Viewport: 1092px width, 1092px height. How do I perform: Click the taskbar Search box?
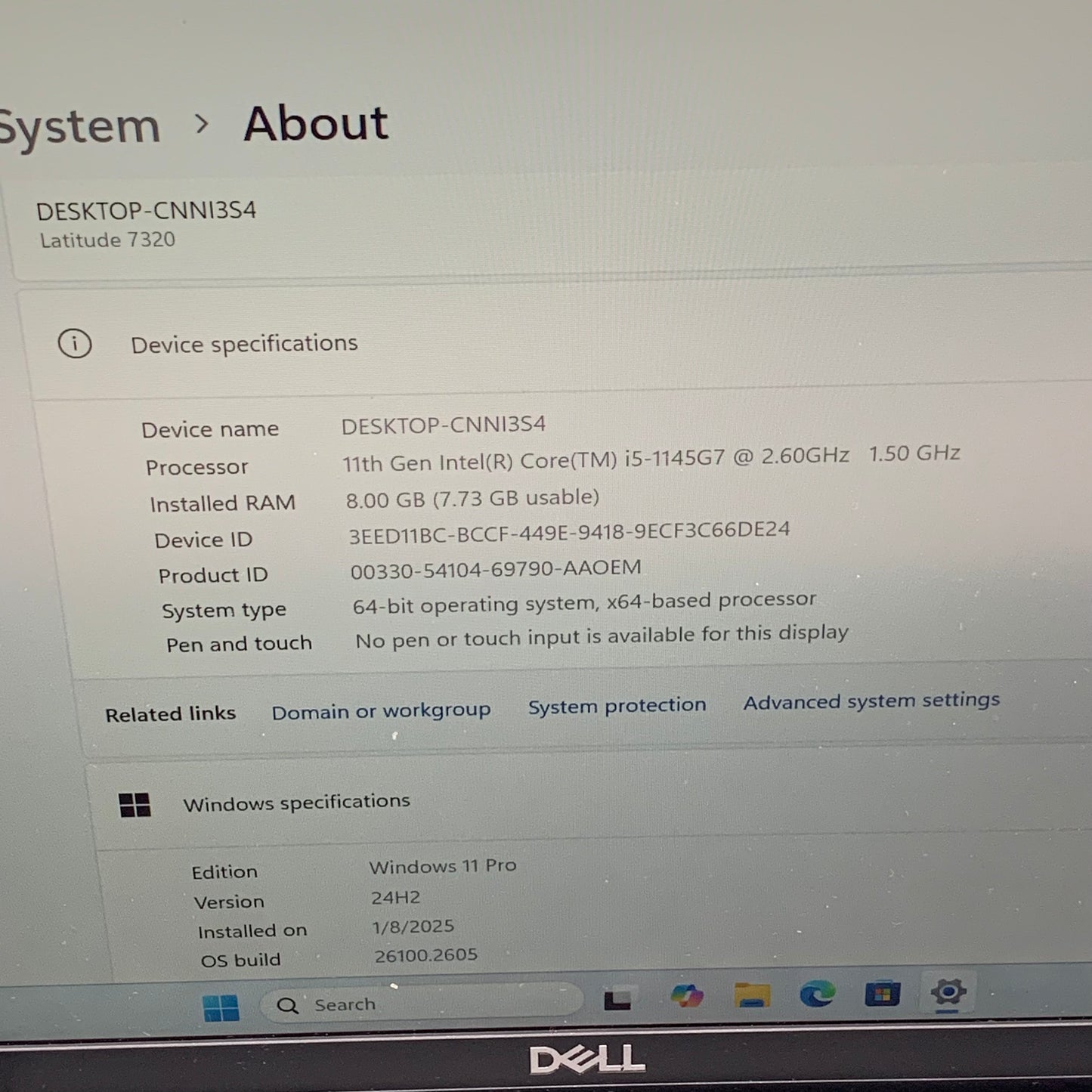421,1002
